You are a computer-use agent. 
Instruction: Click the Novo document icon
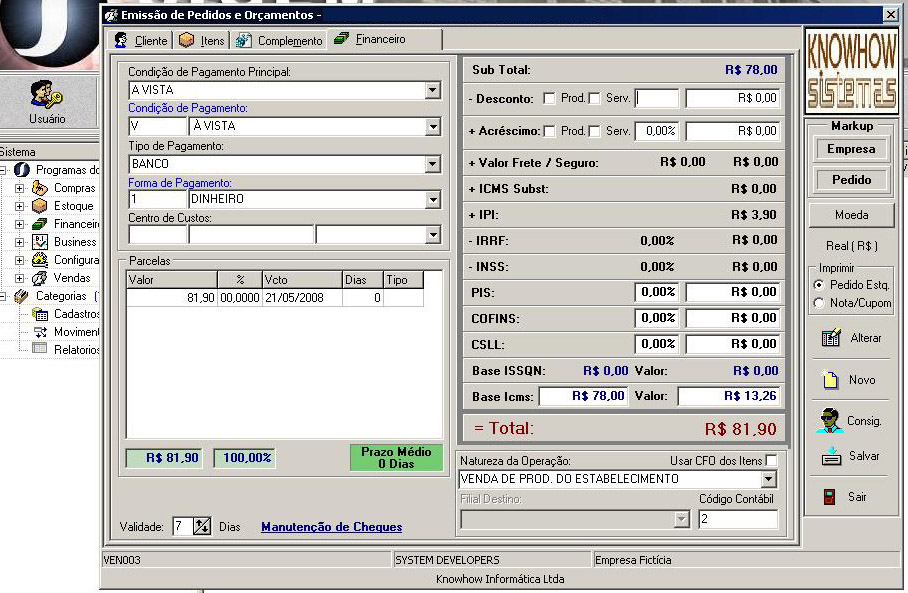[830, 380]
